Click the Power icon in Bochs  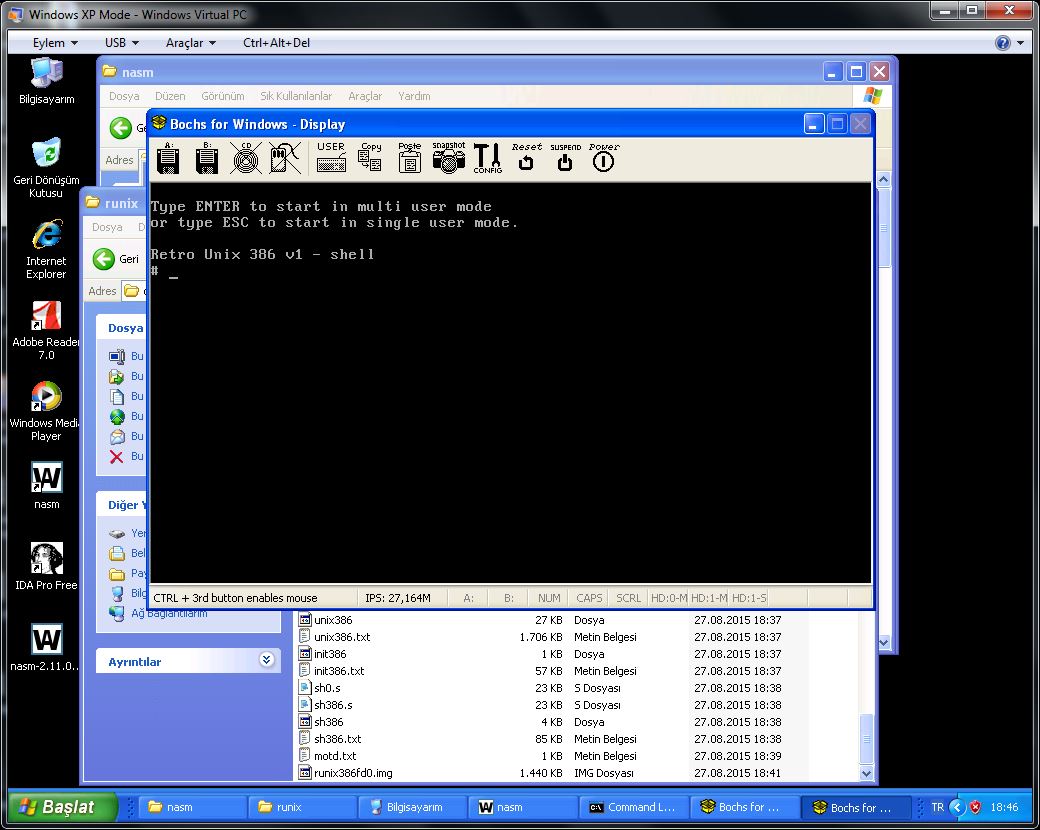coord(604,158)
